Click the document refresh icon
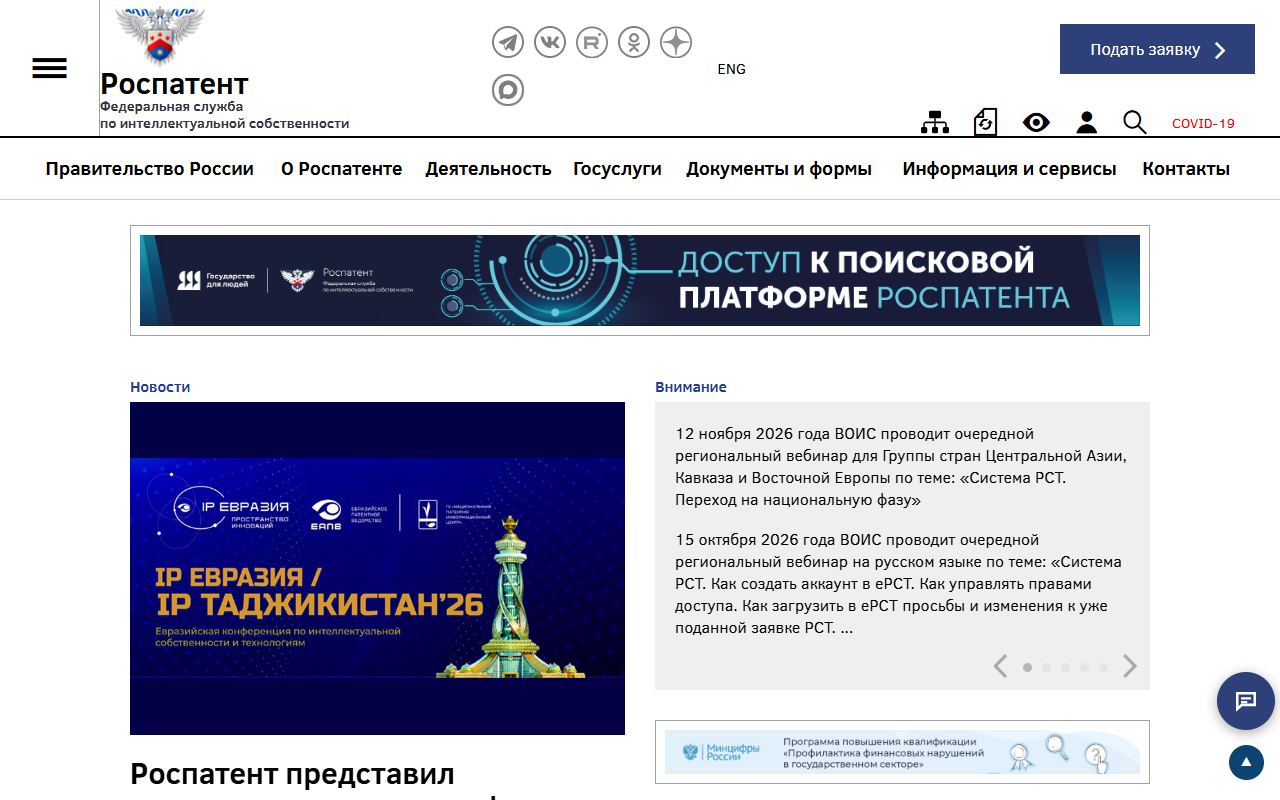This screenshot has height=800, width=1280. tap(985, 122)
